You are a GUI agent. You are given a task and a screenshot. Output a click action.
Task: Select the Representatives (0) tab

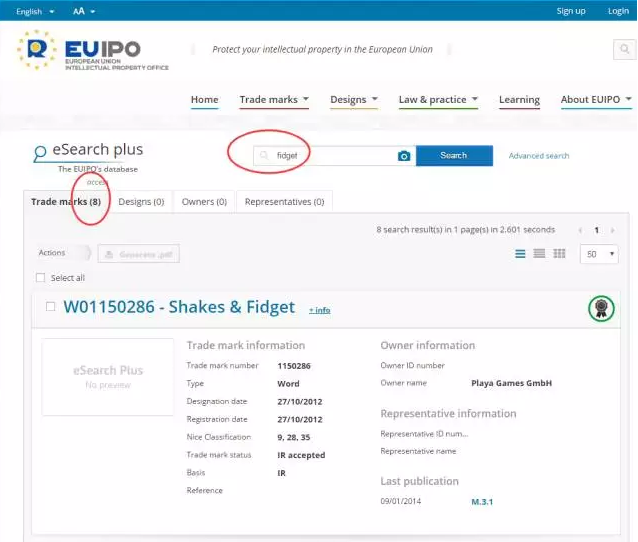click(x=284, y=202)
